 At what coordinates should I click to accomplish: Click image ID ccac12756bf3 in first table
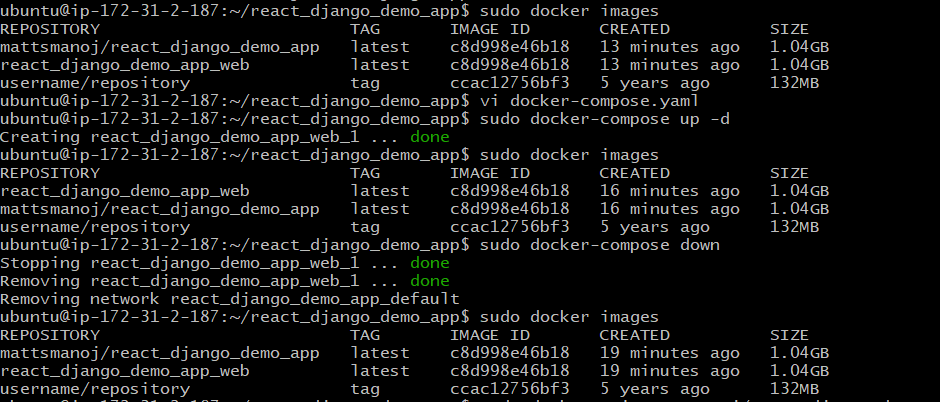pyautogui.click(x=510, y=83)
